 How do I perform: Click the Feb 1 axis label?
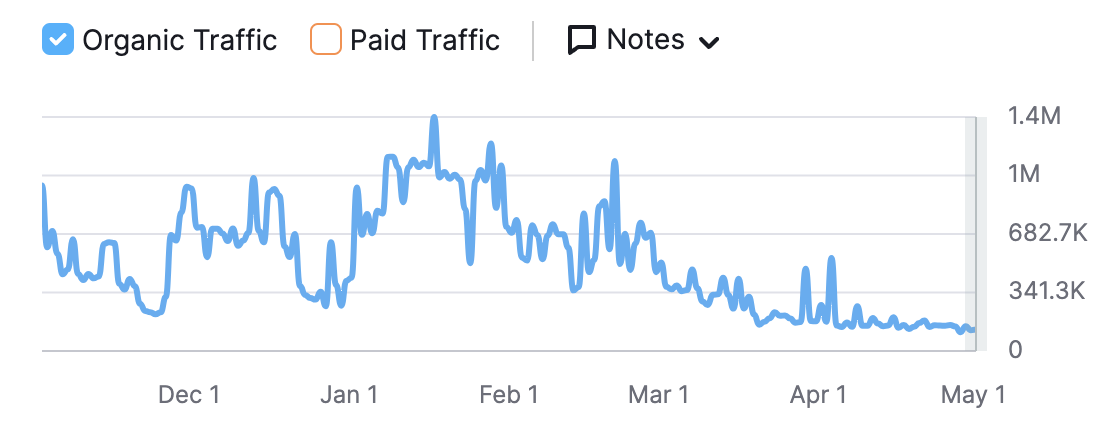(509, 395)
